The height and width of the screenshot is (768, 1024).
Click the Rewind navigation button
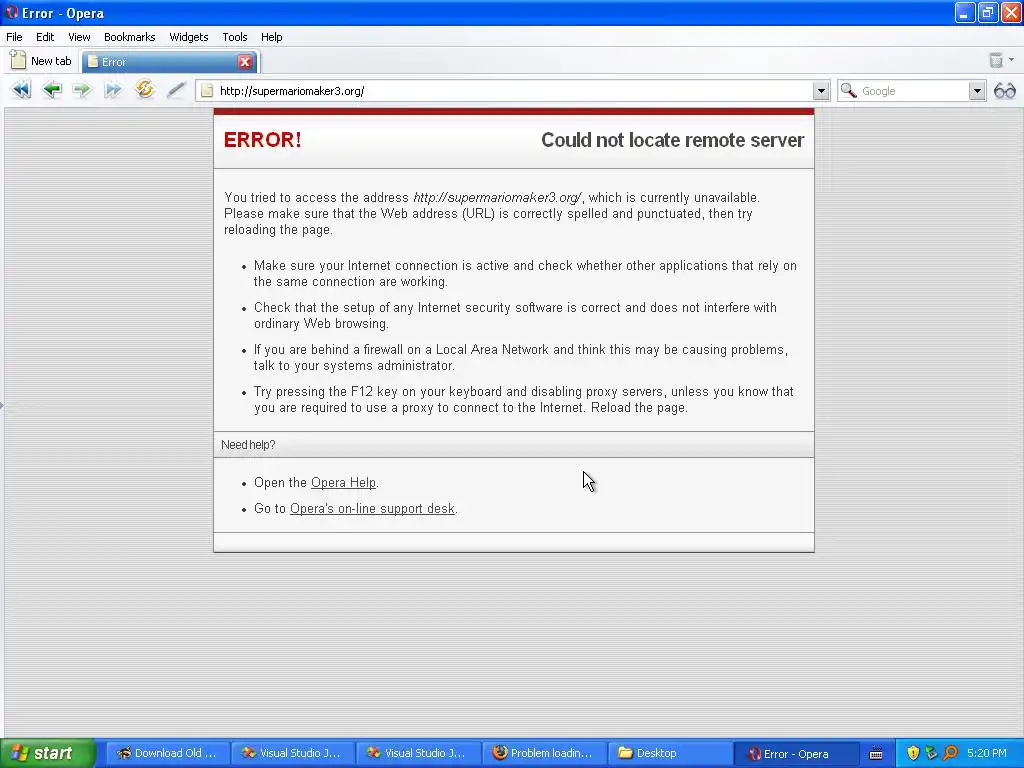click(21, 89)
